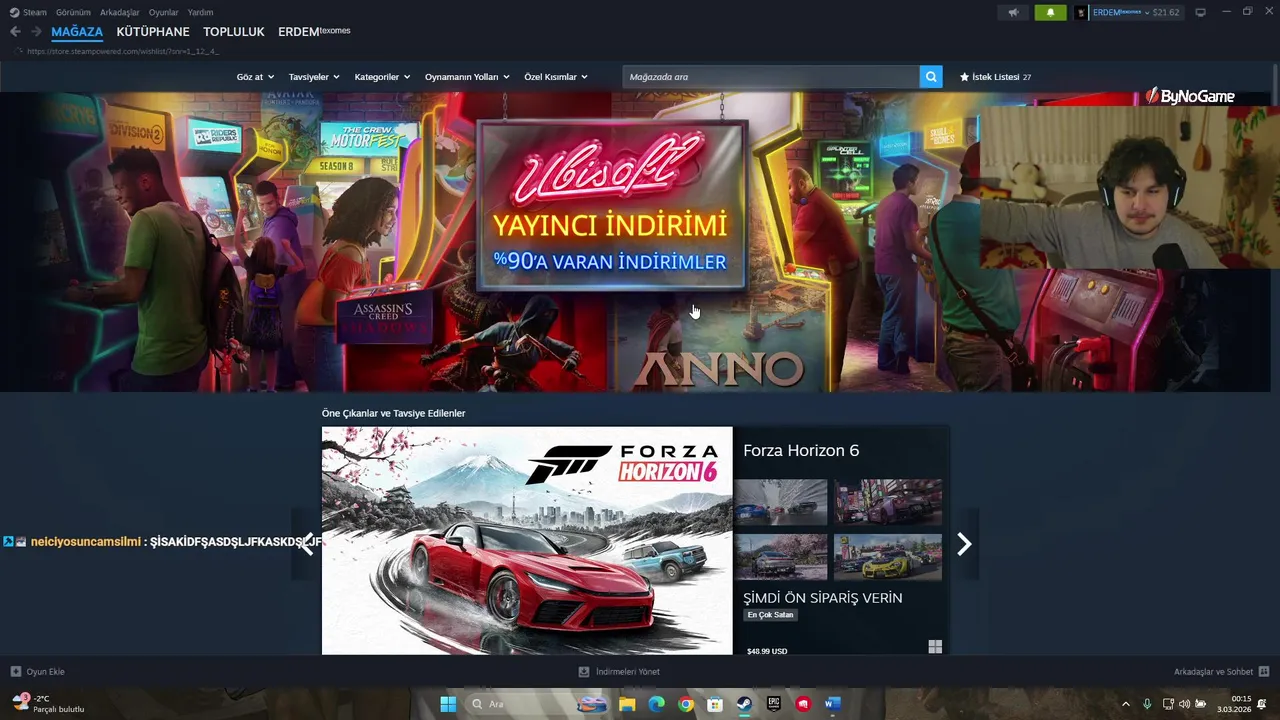Click the Windows platform icon under Forza
Screen dimensions: 1280x720
point(935,647)
